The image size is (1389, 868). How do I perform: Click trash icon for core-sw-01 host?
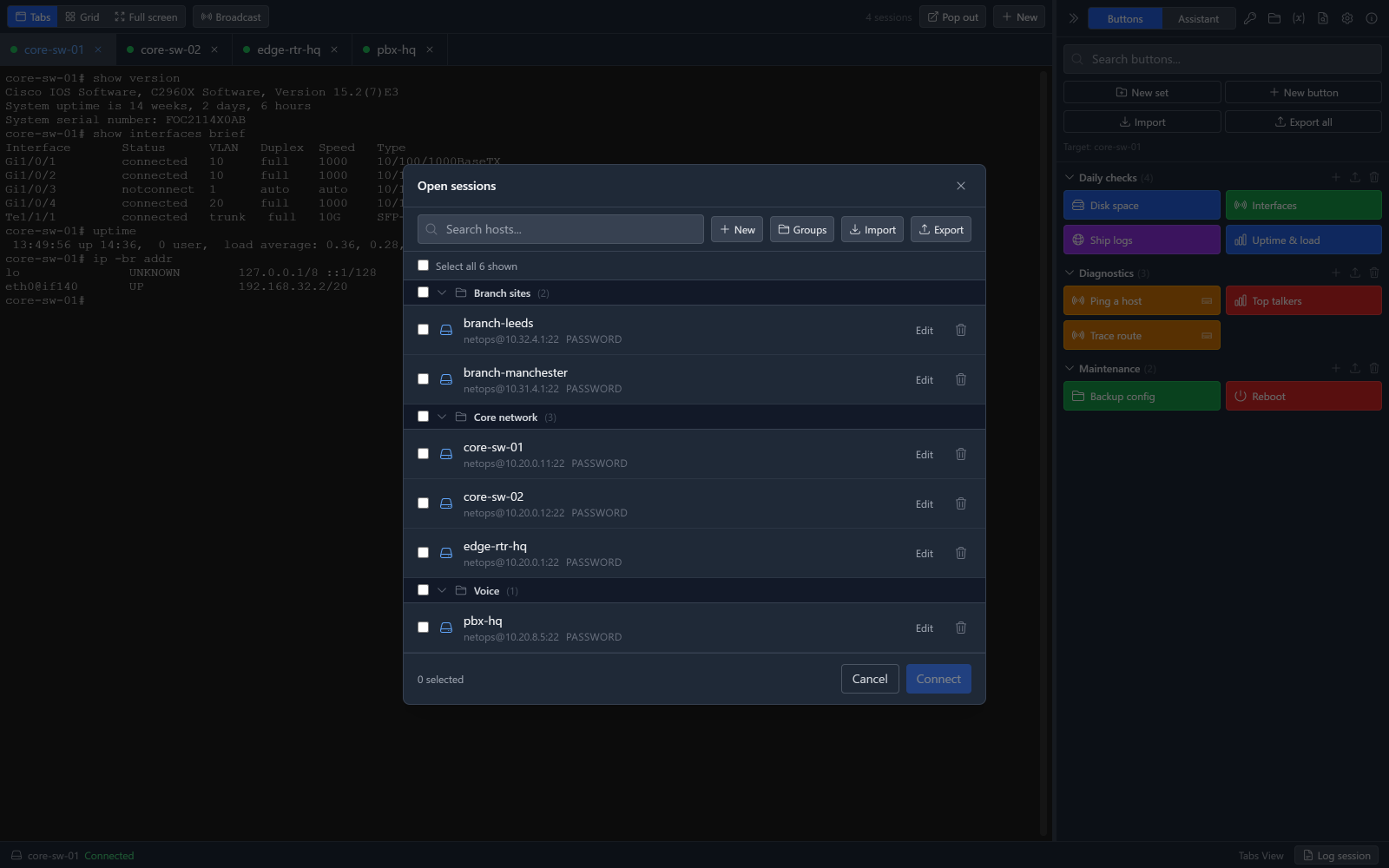click(x=961, y=454)
